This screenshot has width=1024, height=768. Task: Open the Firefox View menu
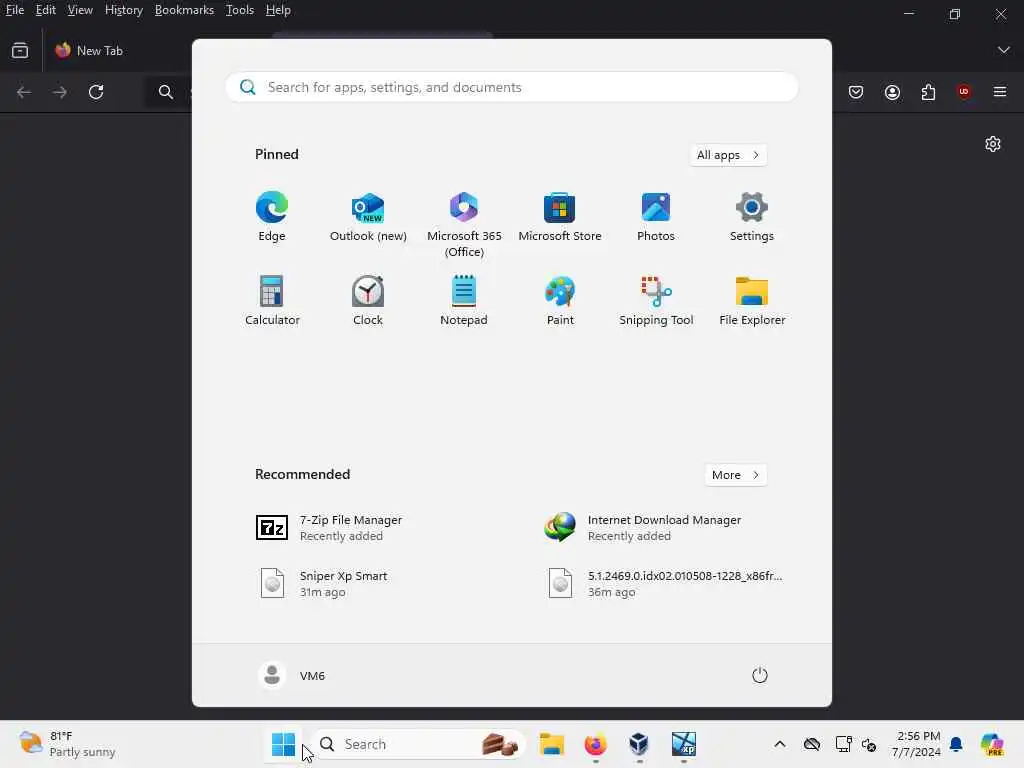(x=80, y=10)
